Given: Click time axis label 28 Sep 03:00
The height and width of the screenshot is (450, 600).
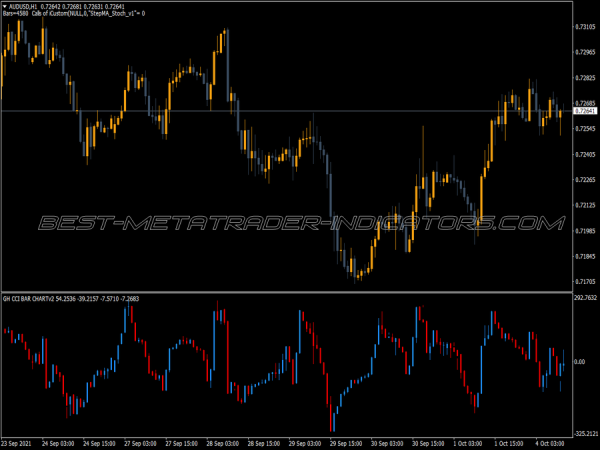Looking at the screenshot, I should coord(223,443).
